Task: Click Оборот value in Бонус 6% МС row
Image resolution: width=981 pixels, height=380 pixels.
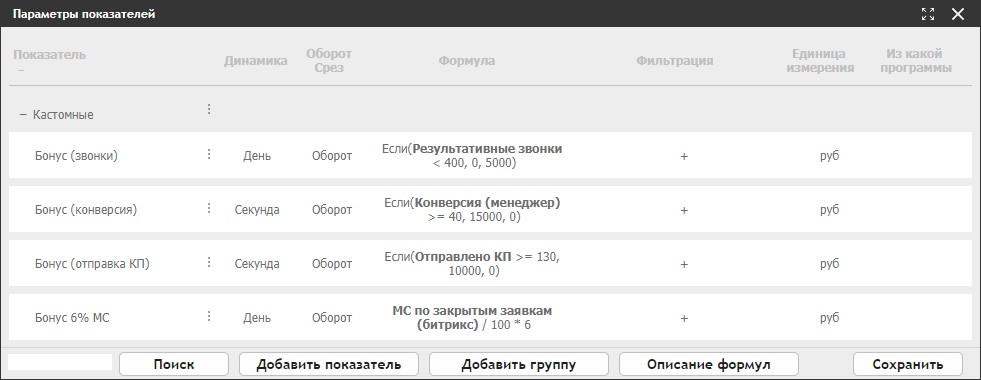Action: (332, 318)
